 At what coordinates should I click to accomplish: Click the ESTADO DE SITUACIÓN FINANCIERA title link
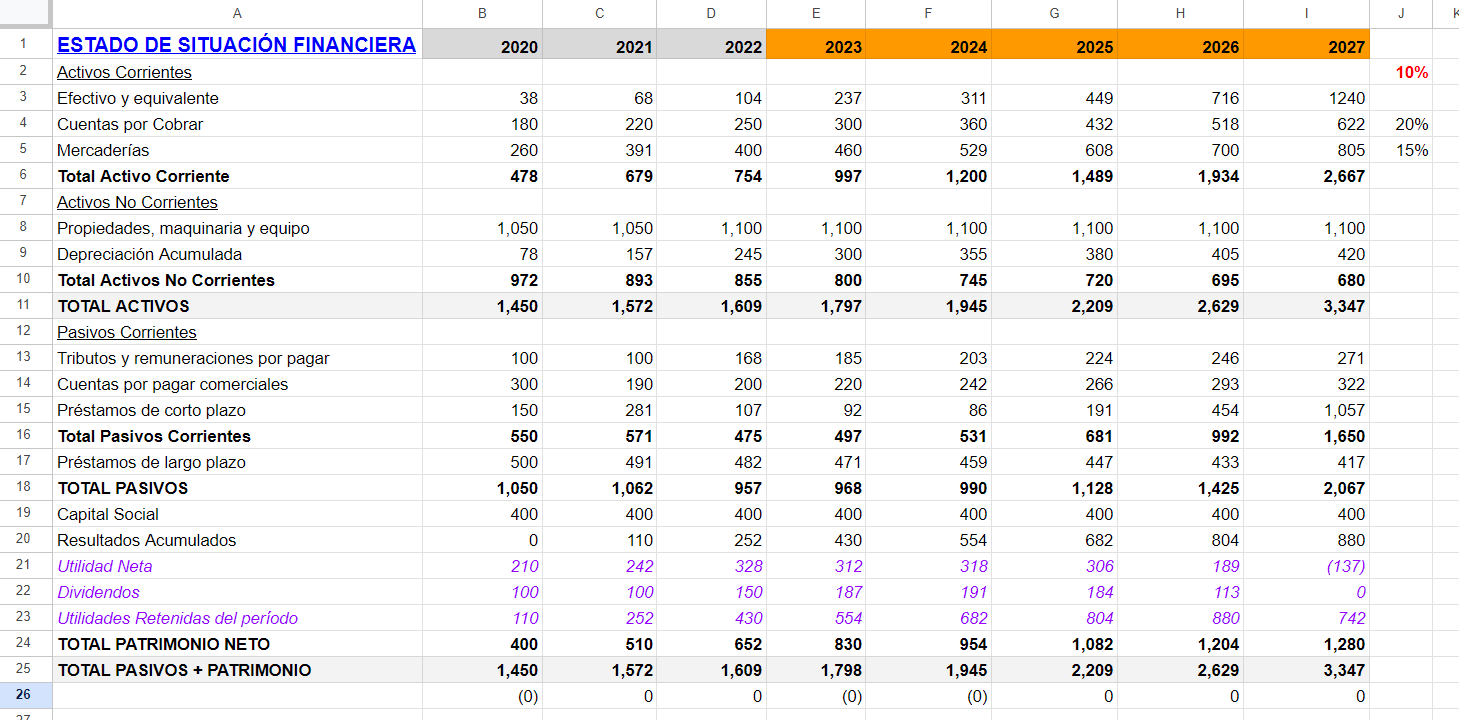236,45
